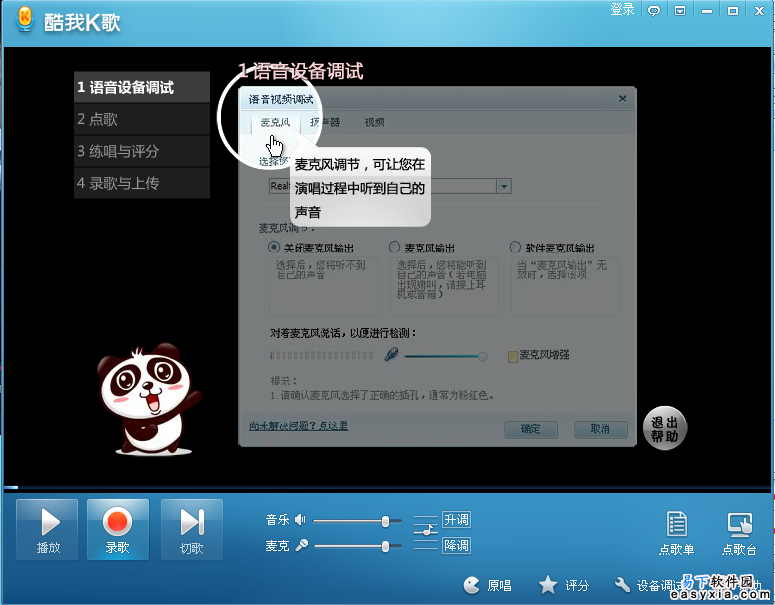Click the microphone detection level meter

pyautogui.click(x=321, y=355)
